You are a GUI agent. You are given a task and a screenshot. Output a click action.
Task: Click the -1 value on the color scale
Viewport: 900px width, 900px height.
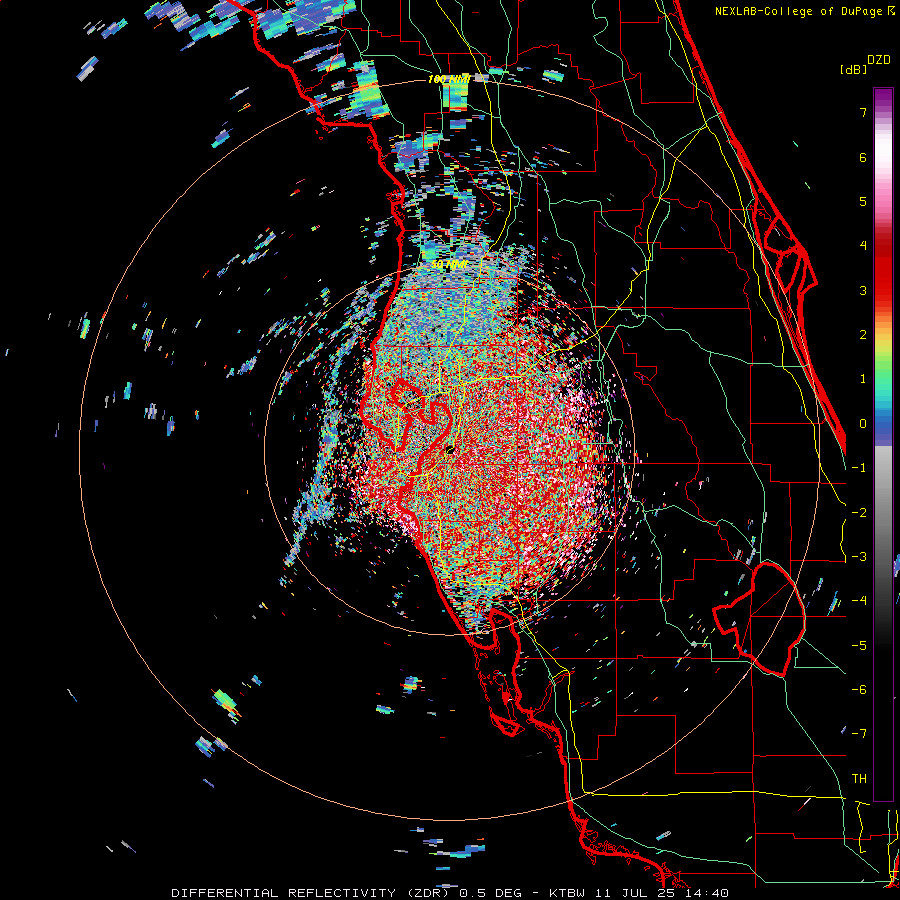tap(859, 468)
